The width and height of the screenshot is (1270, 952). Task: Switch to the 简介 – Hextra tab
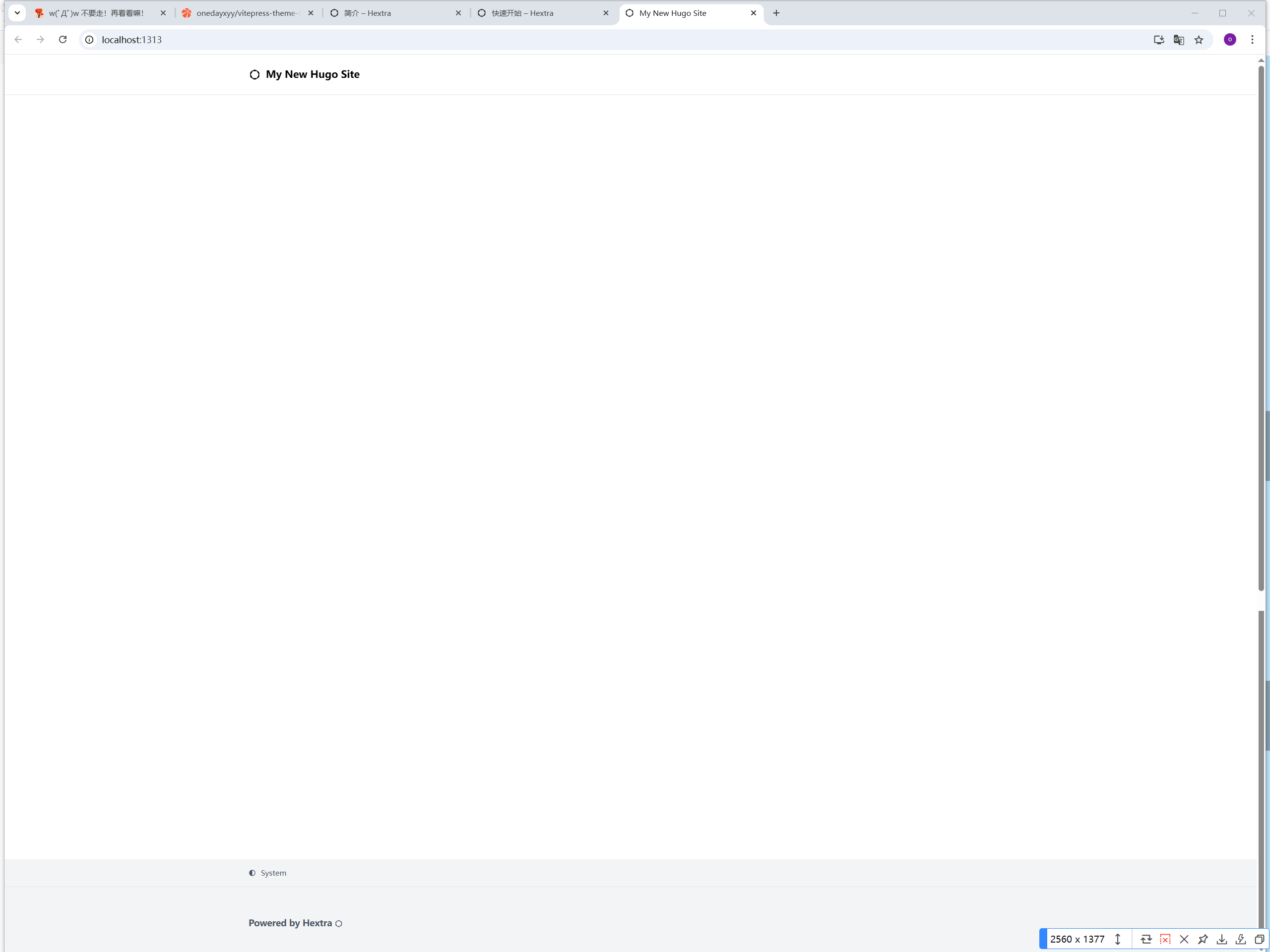point(368,12)
